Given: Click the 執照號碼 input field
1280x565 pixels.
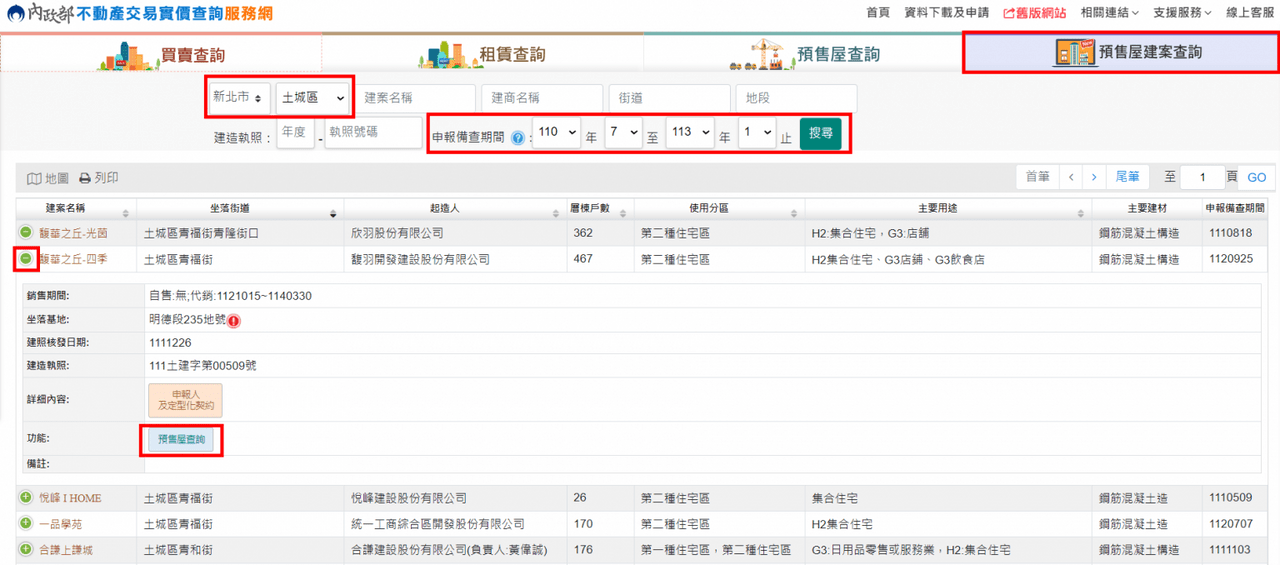Looking at the screenshot, I should 373,133.
